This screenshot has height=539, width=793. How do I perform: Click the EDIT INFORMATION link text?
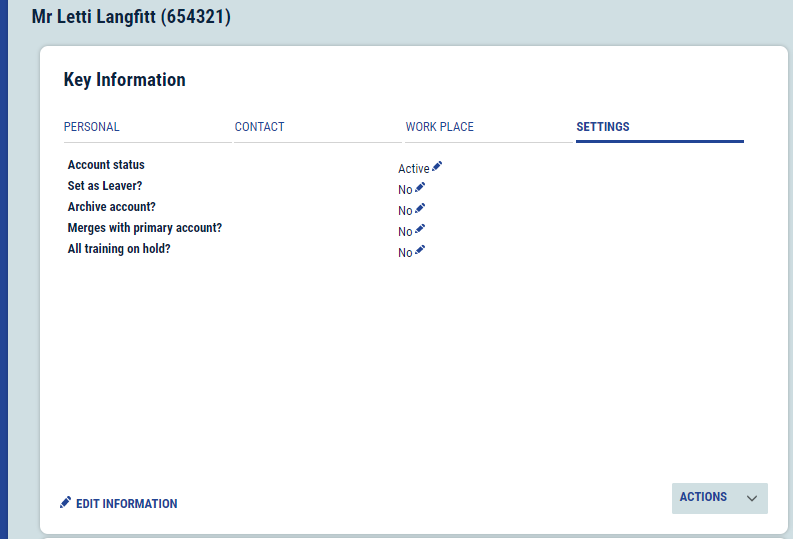[126, 504]
